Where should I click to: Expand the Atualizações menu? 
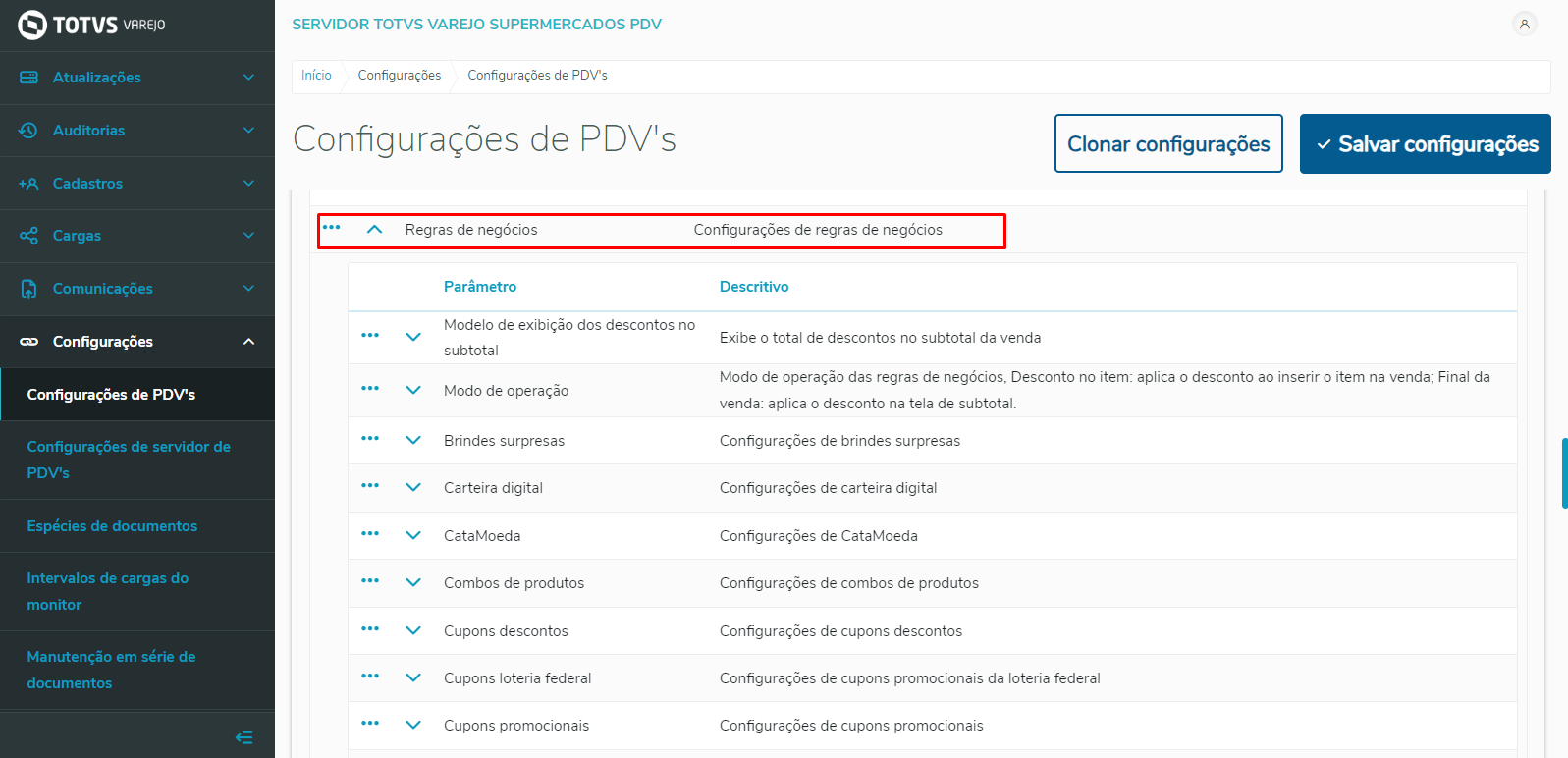tap(248, 78)
